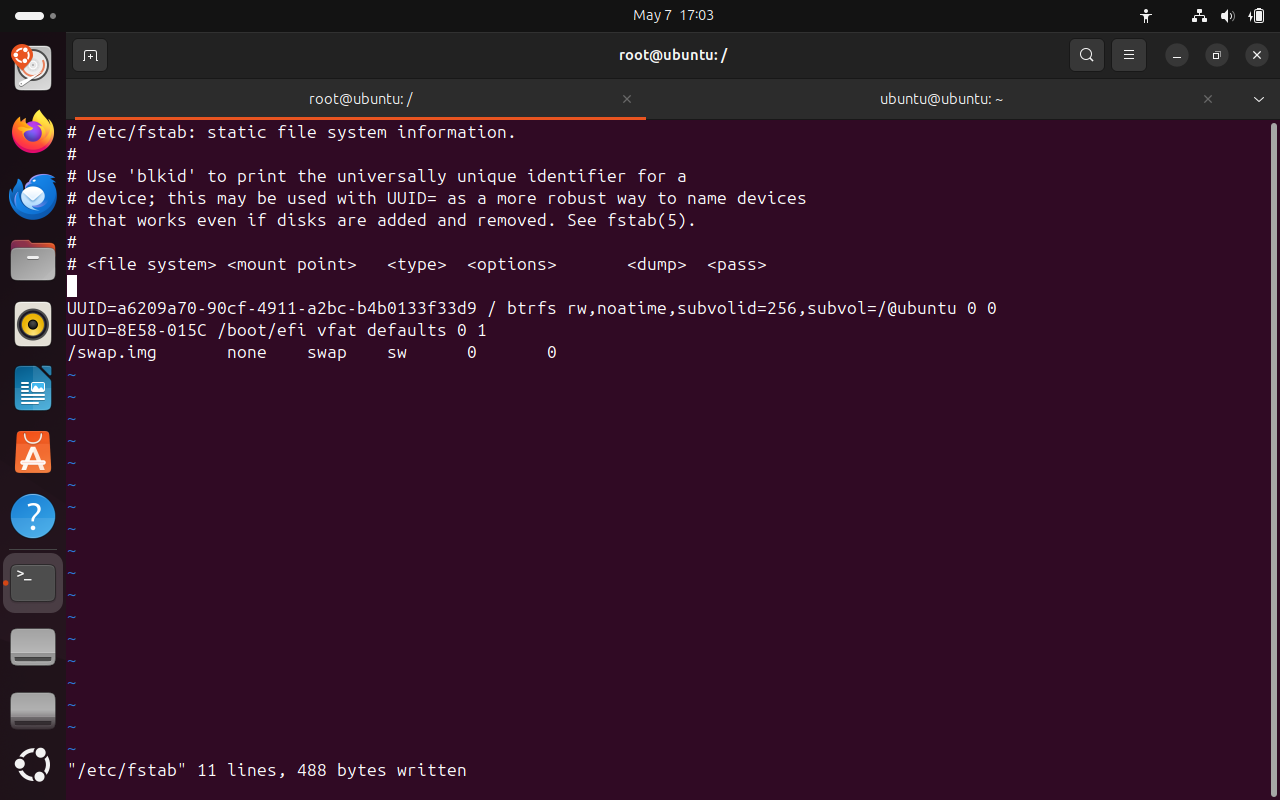
Task: Launch Rhythmbox music player from the dock
Action: [33, 324]
